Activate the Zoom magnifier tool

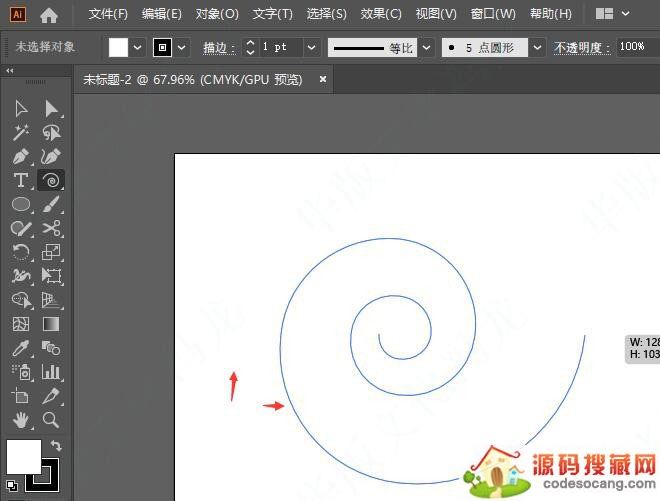(51, 420)
